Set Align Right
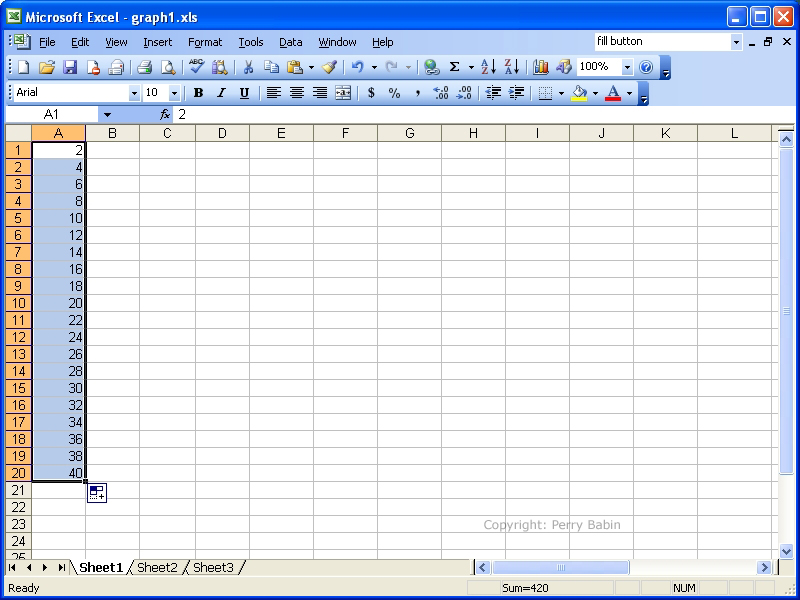Image resolution: width=800 pixels, height=600 pixels. click(320, 93)
